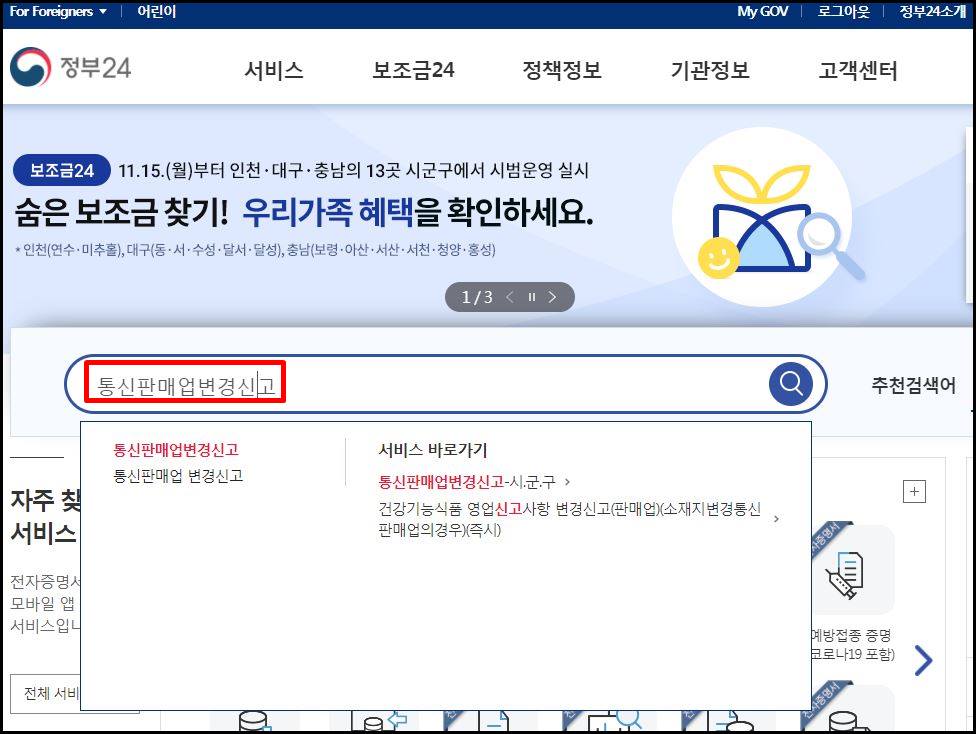Open 통신판매업변경신고-시.군.구 service shortcut
The width and height of the screenshot is (976, 734).
click(x=467, y=481)
